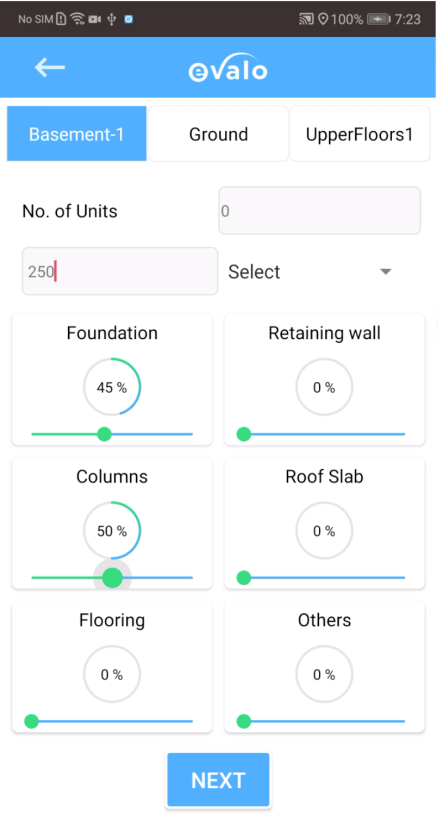Focus the field containing 250
The height and width of the screenshot is (825, 439).
point(119,271)
